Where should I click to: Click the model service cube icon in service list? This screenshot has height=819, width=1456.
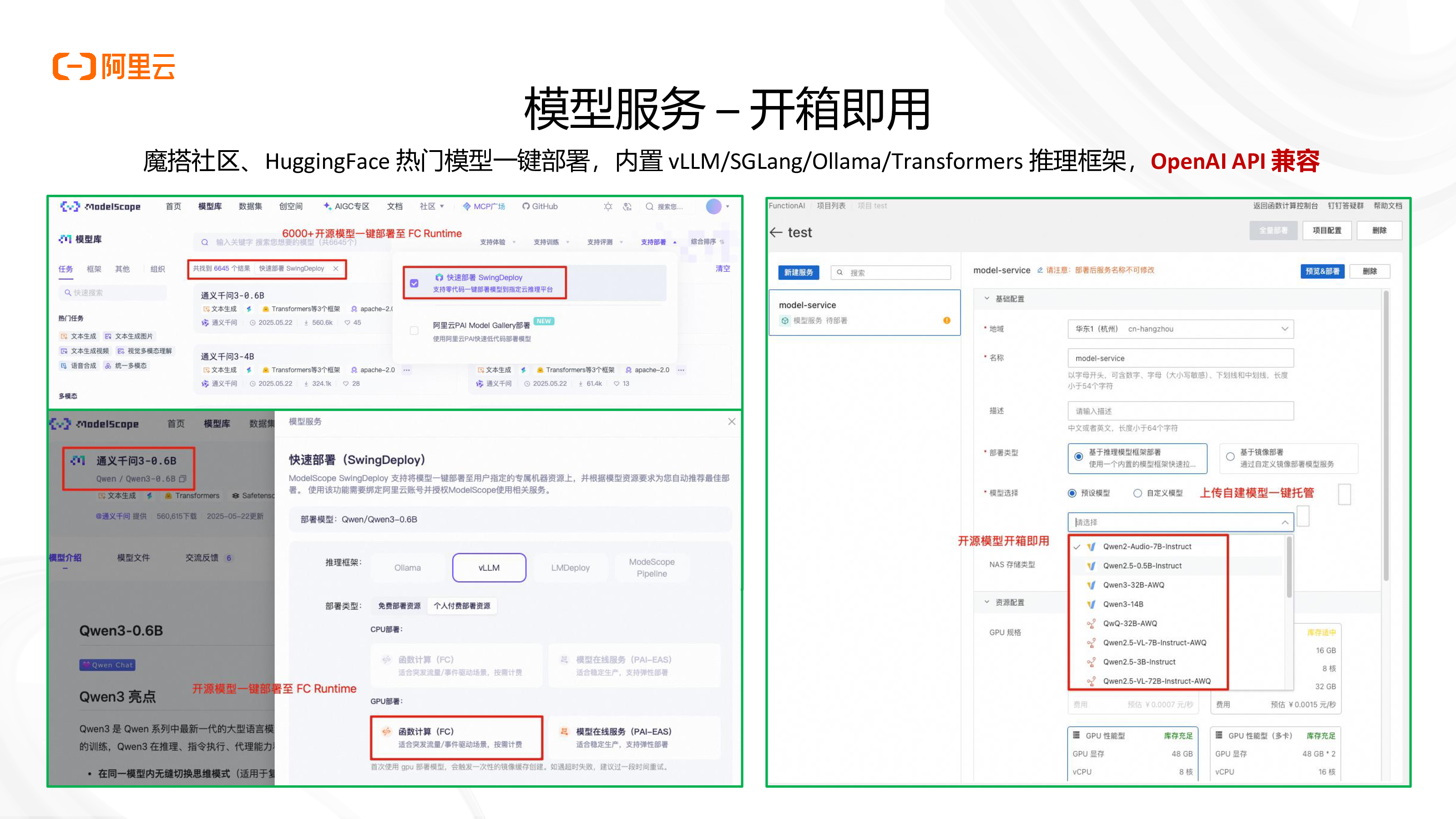click(785, 320)
